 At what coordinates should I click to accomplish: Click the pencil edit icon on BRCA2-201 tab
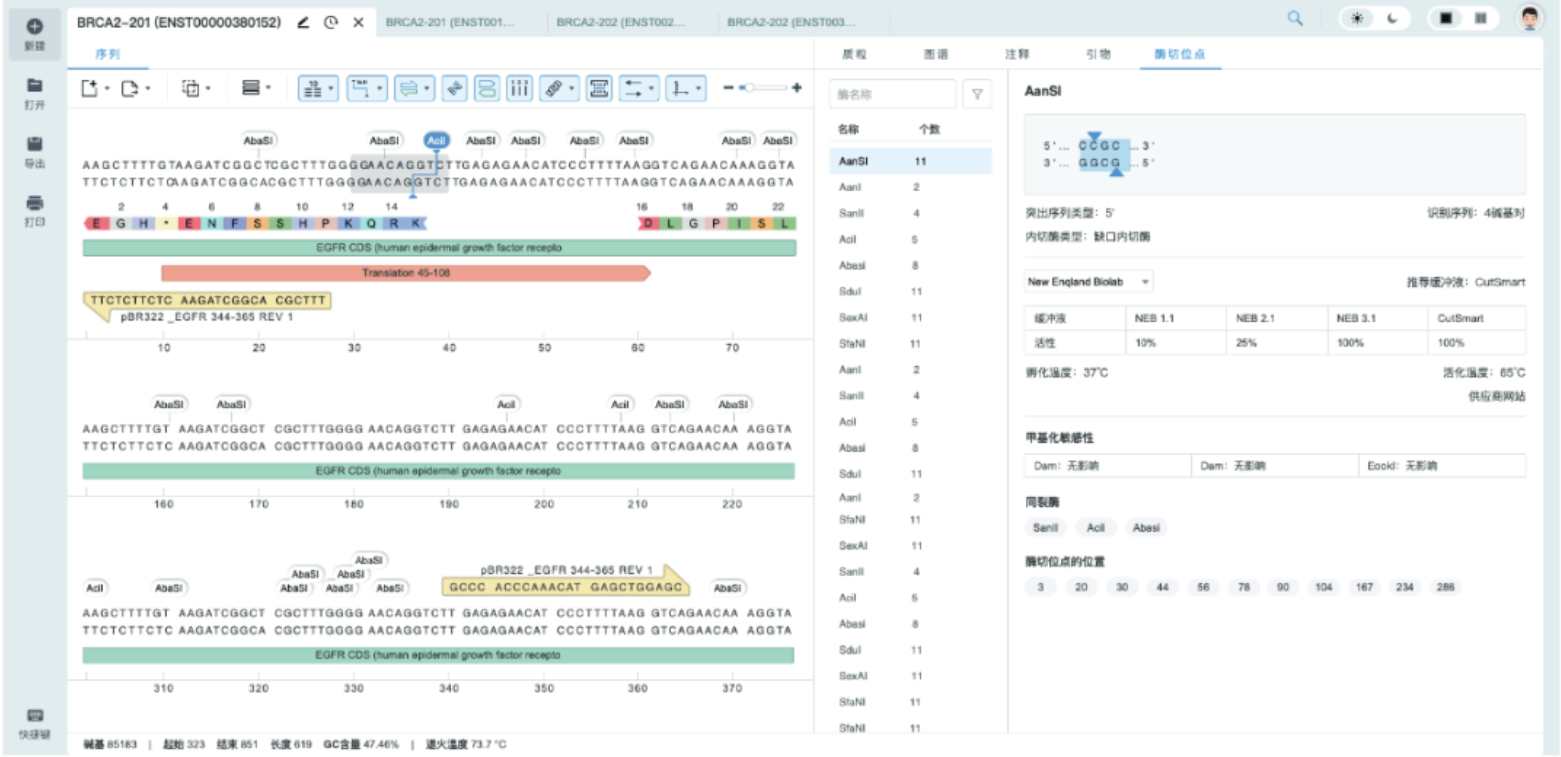pos(303,22)
